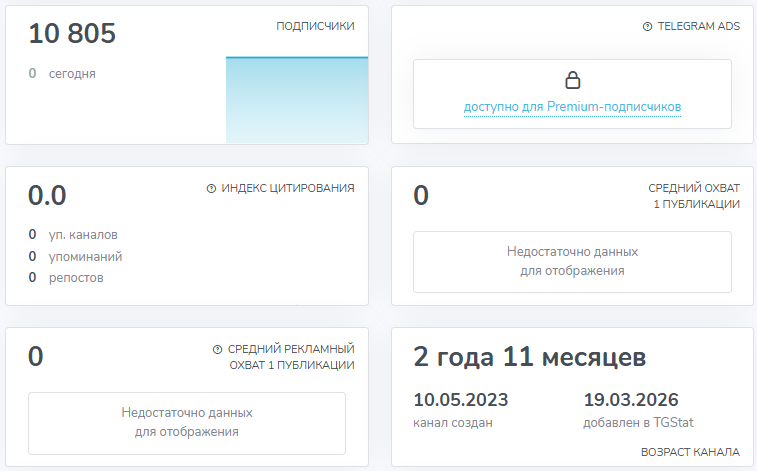Image resolution: width=757 pixels, height=471 pixels.
Task: Click the СРЕДНИЙ РЕКЛАМНЫЙ ОХВАТ heading
Action: click(291, 357)
